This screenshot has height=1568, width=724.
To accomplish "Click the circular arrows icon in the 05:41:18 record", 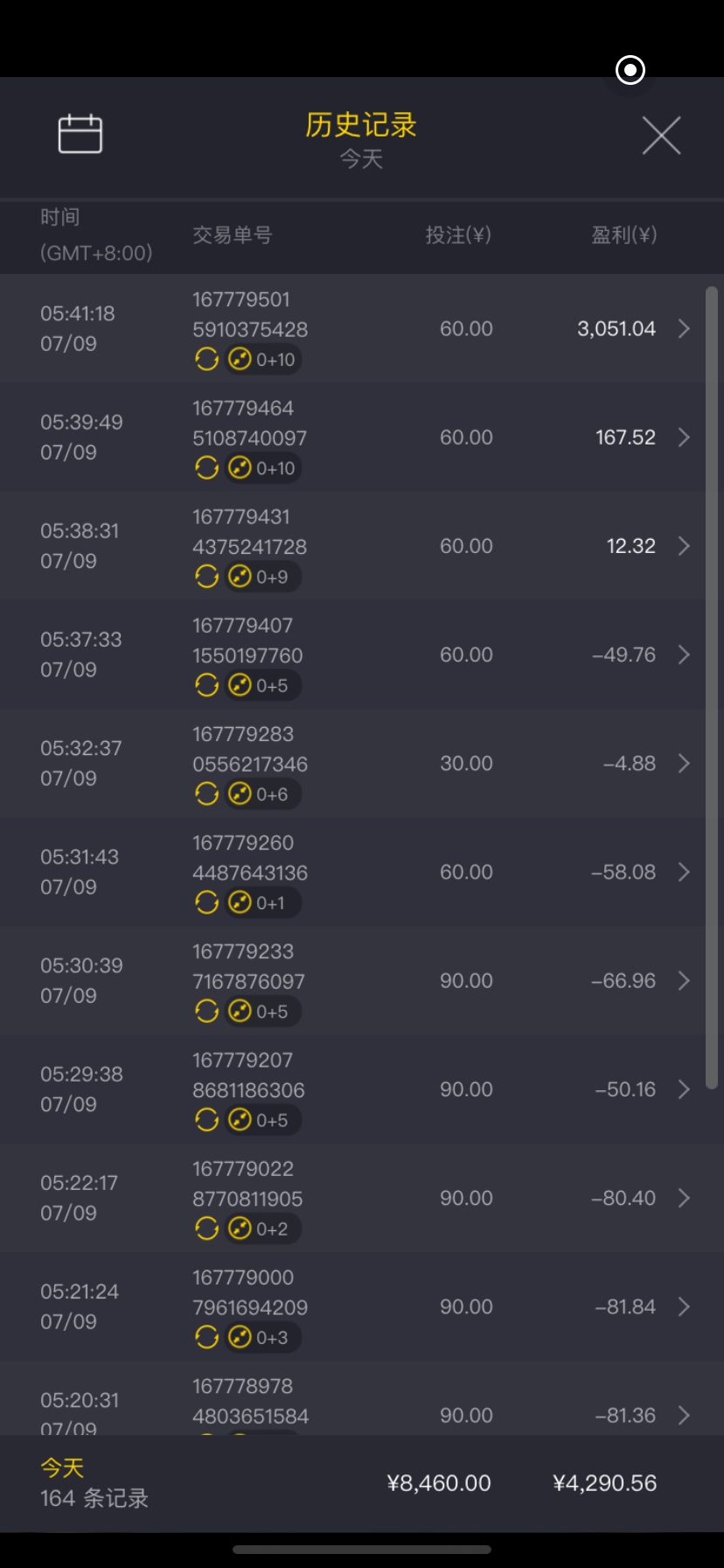I will (x=206, y=360).
